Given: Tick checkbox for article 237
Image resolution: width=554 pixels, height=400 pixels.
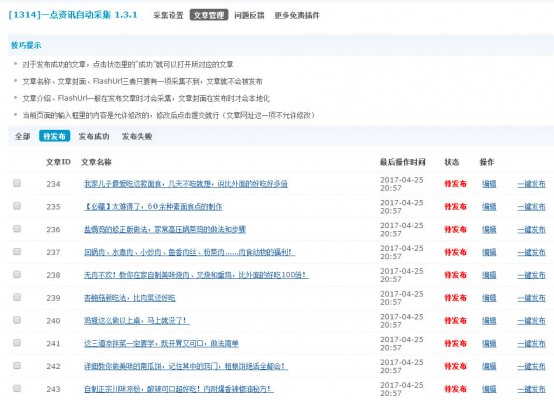Looking at the screenshot, I should [17, 252].
